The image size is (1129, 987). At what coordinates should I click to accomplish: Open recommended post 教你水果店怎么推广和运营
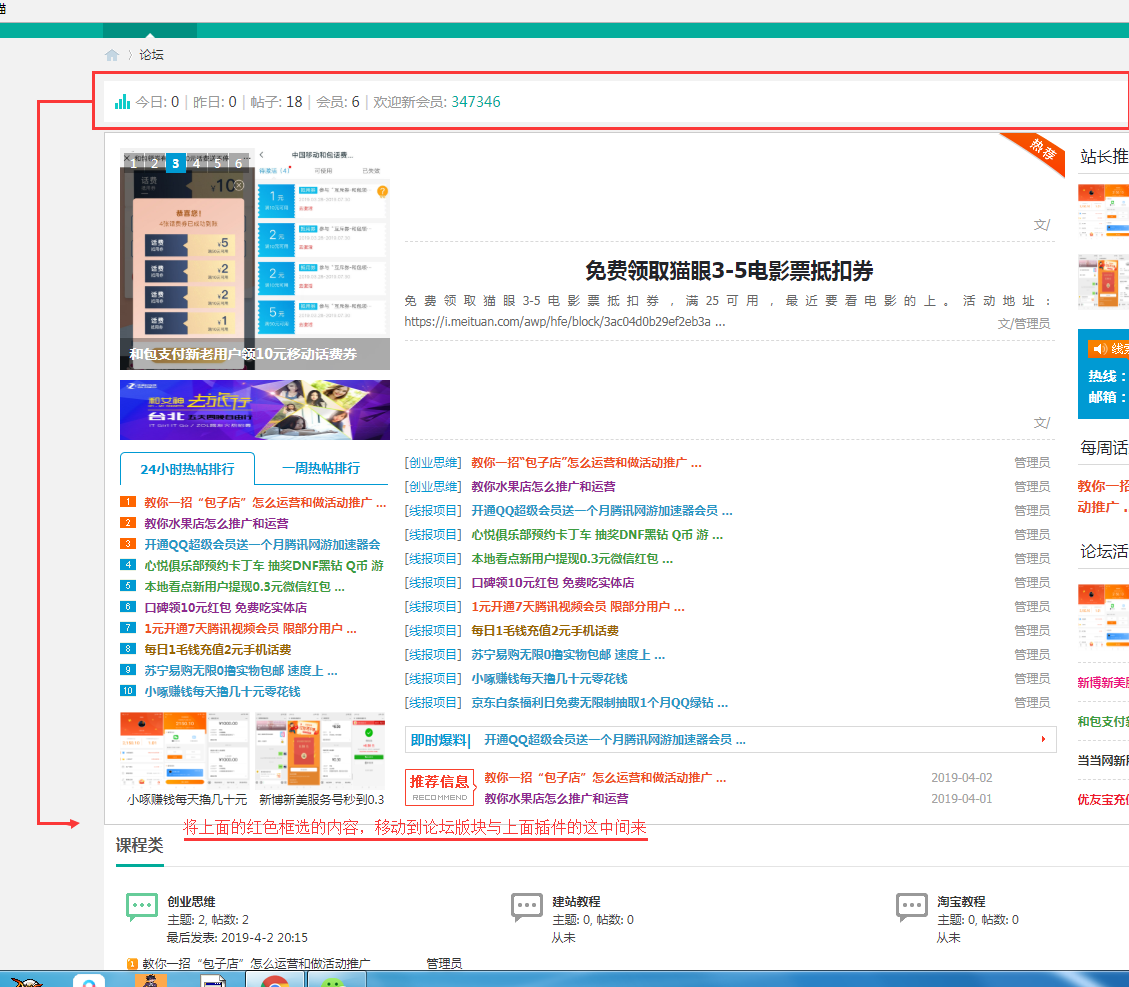(556, 799)
